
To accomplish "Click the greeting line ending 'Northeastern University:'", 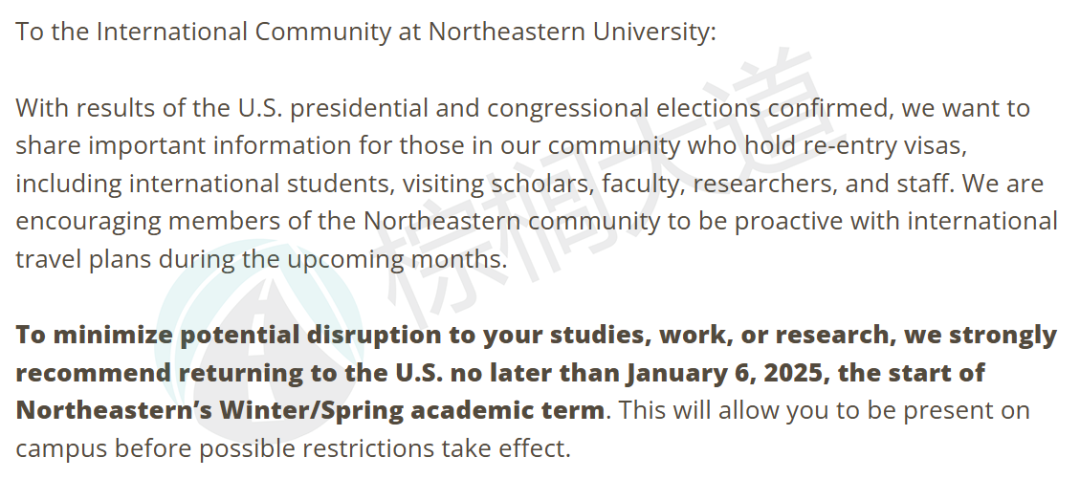I will 366,32.
